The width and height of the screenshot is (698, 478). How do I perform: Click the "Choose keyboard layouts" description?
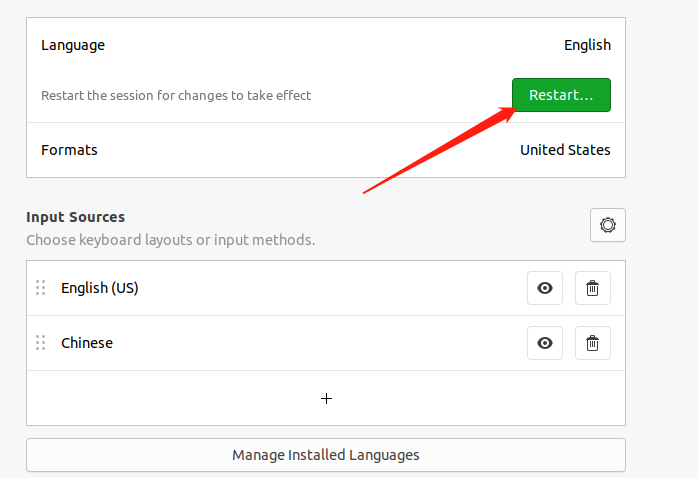pyautogui.click(x=170, y=240)
